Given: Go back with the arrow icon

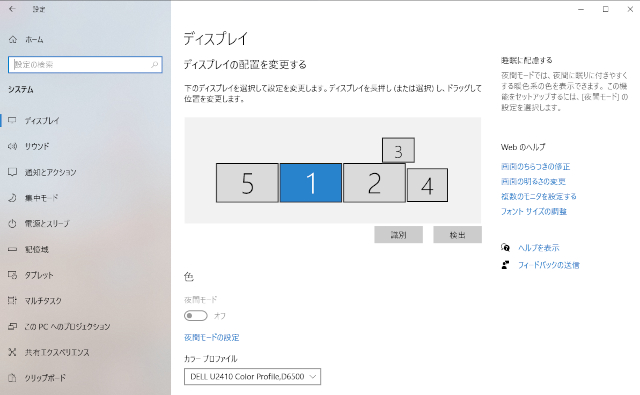Looking at the screenshot, I should pos(12,9).
